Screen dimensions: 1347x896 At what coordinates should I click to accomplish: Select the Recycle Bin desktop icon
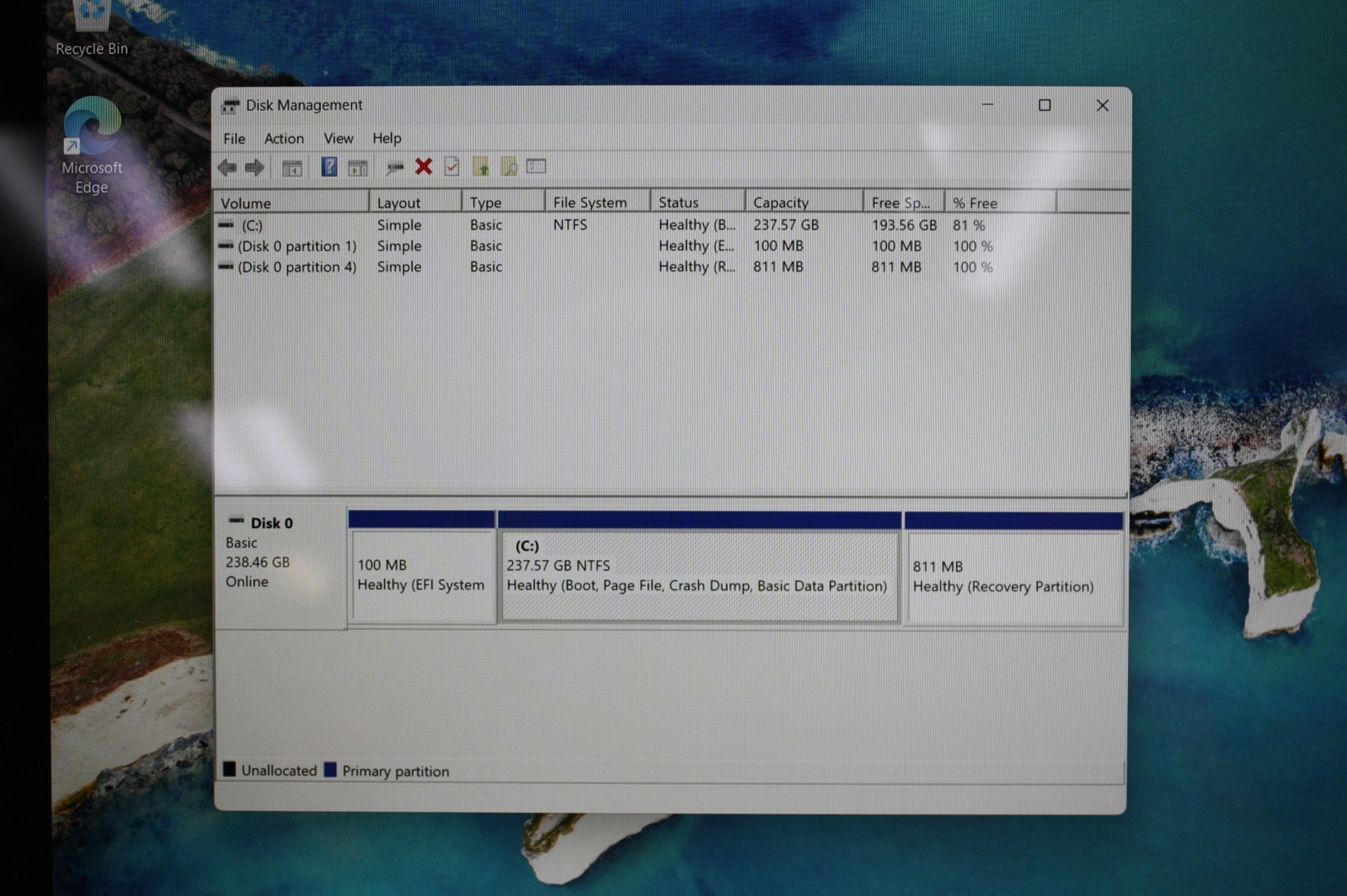92,29
